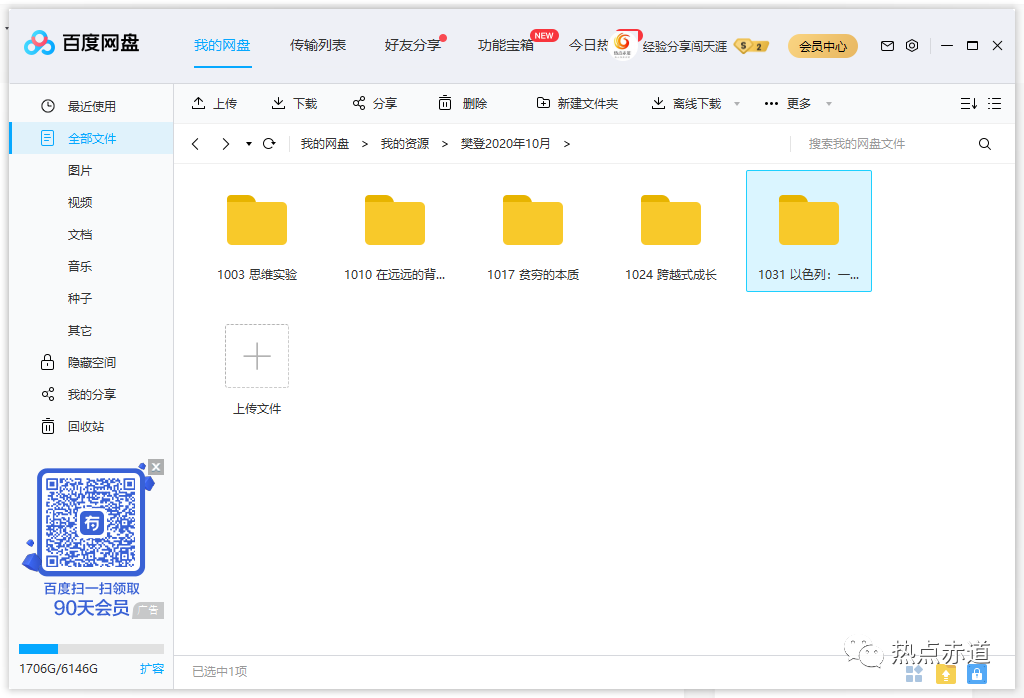Click the storage usage progress bar
The image size is (1024, 698).
click(91, 648)
